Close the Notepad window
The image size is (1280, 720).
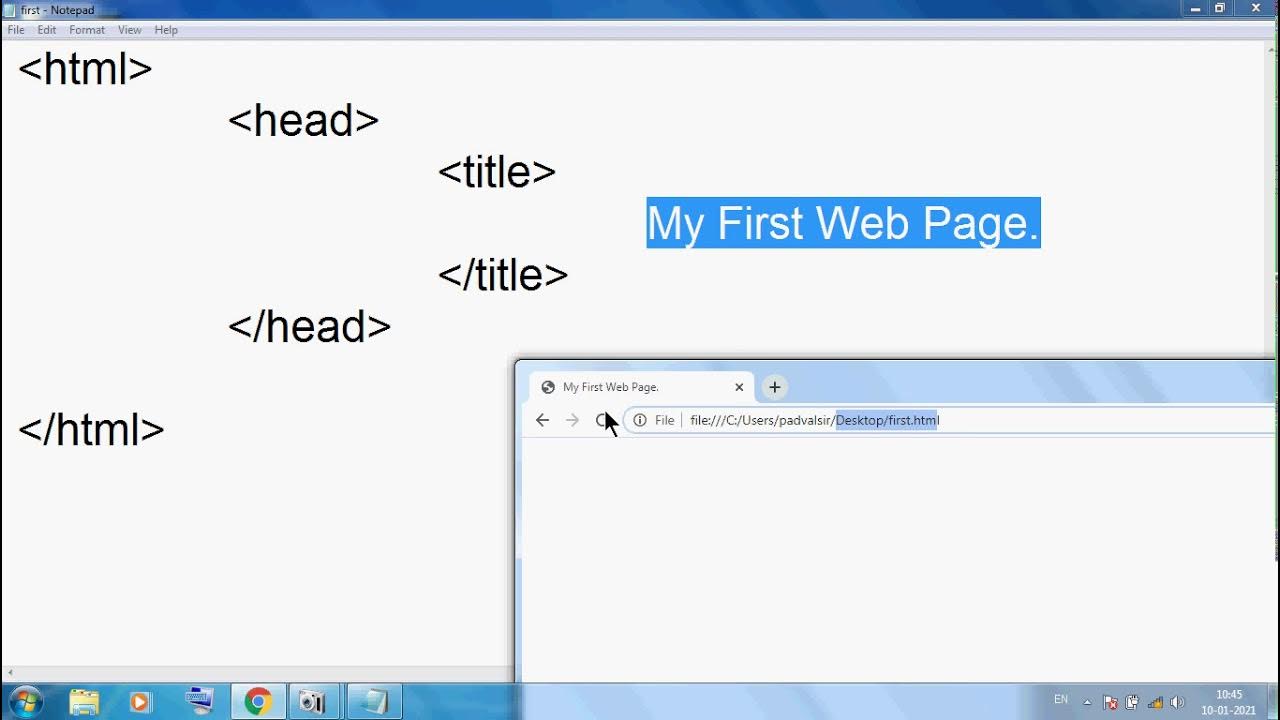[1256, 8]
